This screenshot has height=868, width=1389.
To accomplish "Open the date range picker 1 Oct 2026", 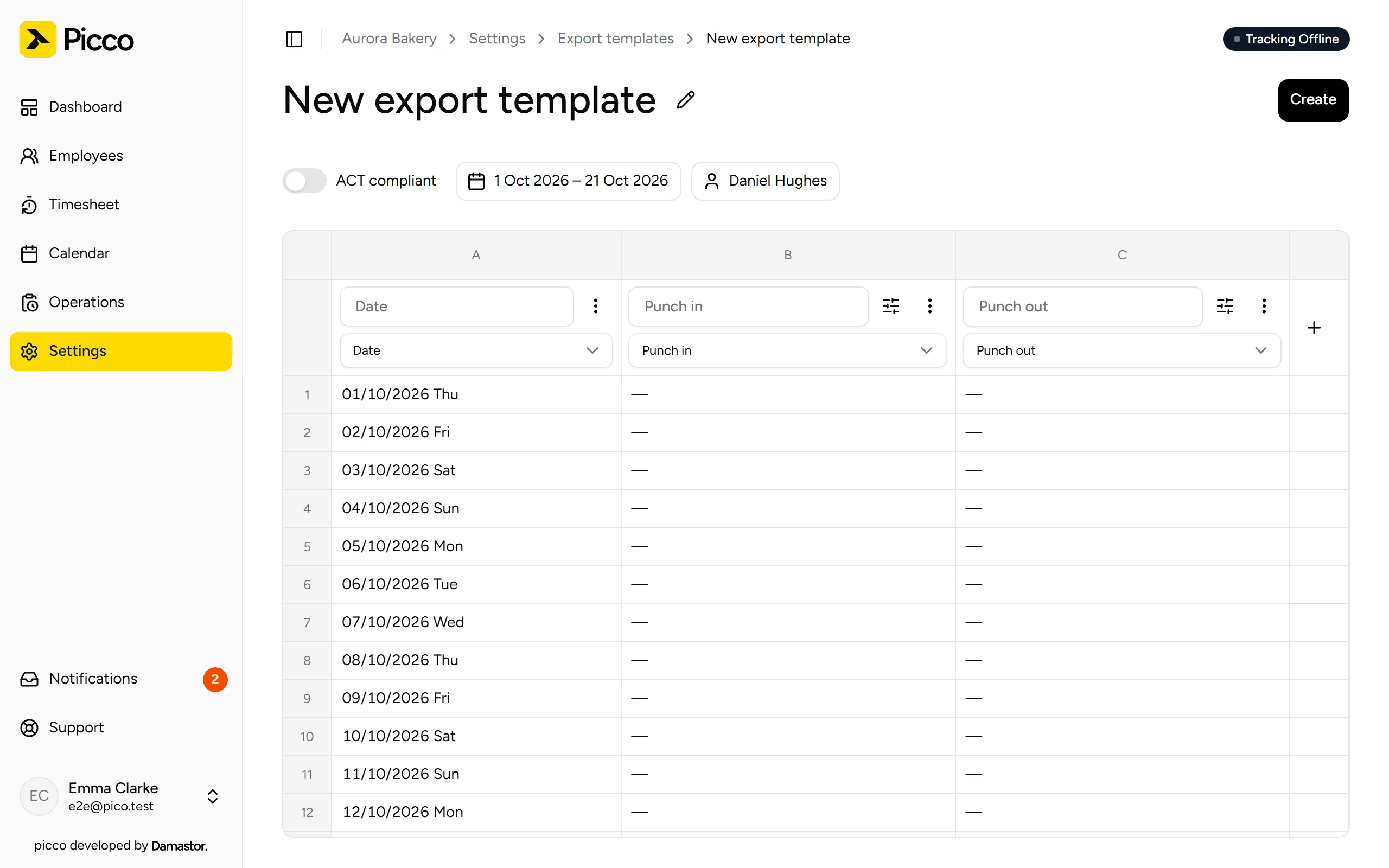I will (x=568, y=181).
